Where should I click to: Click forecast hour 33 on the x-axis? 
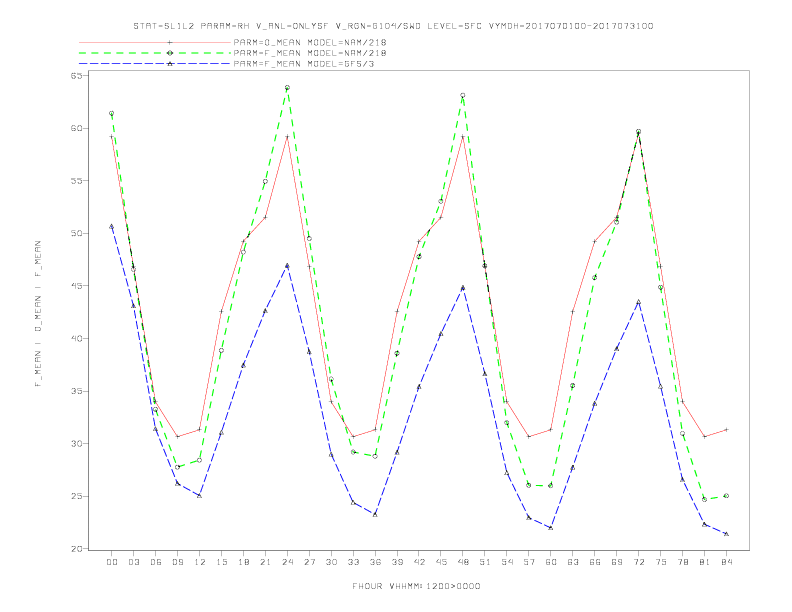click(x=353, y=562)
